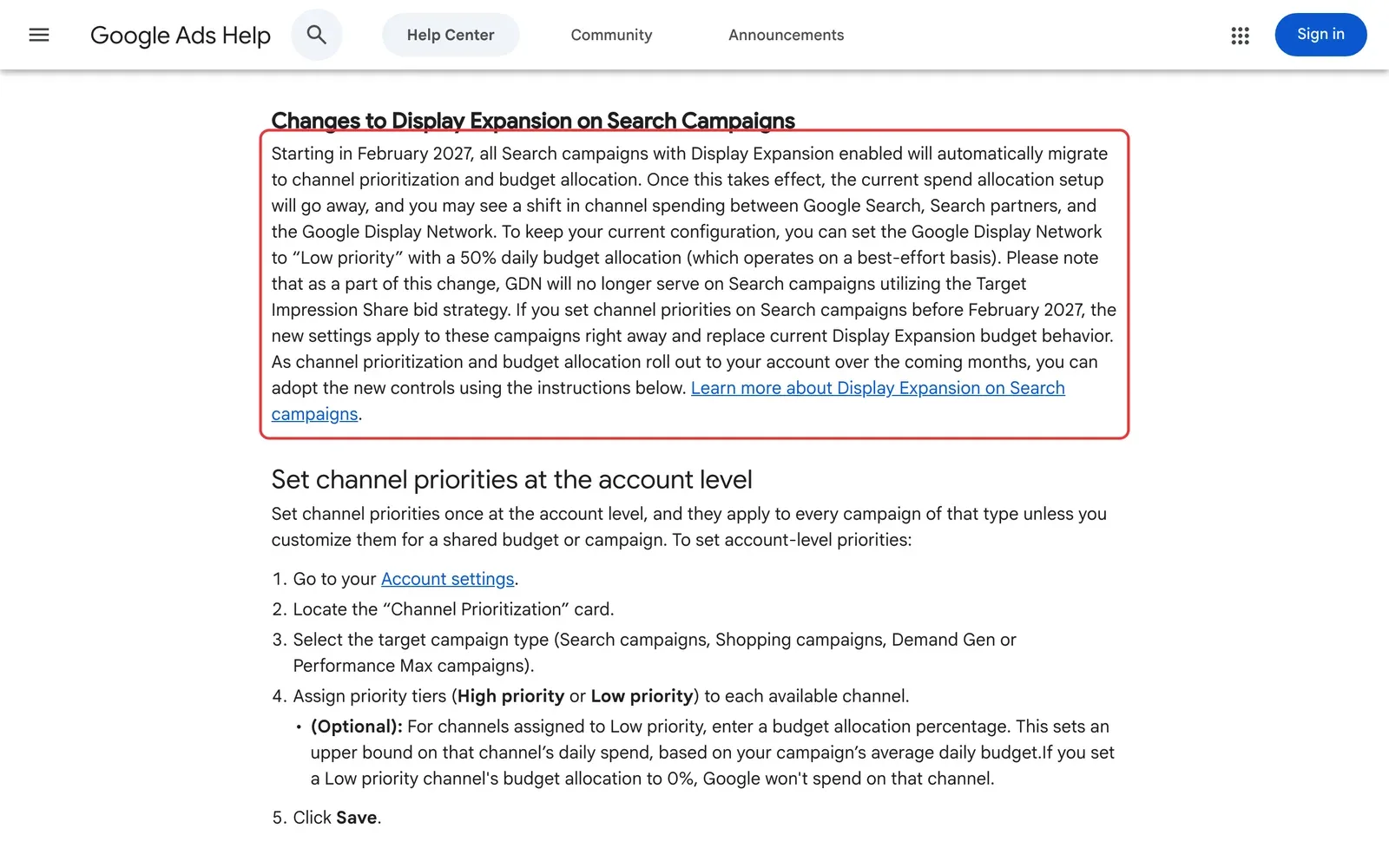Click the step starting 'Assign priority tiers'

[601, 696]
